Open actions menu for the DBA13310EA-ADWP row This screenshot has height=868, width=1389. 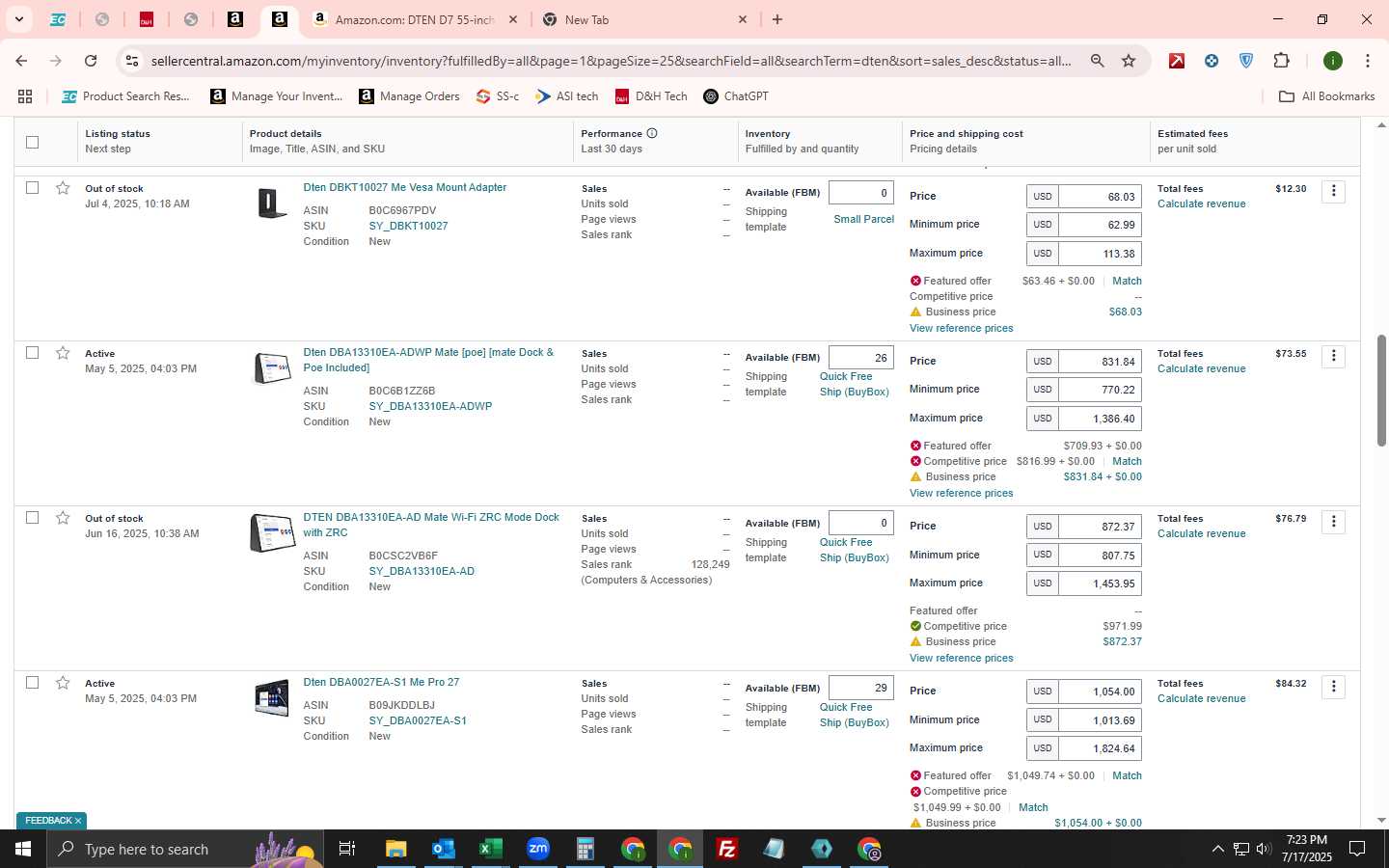click(1333, 356)
